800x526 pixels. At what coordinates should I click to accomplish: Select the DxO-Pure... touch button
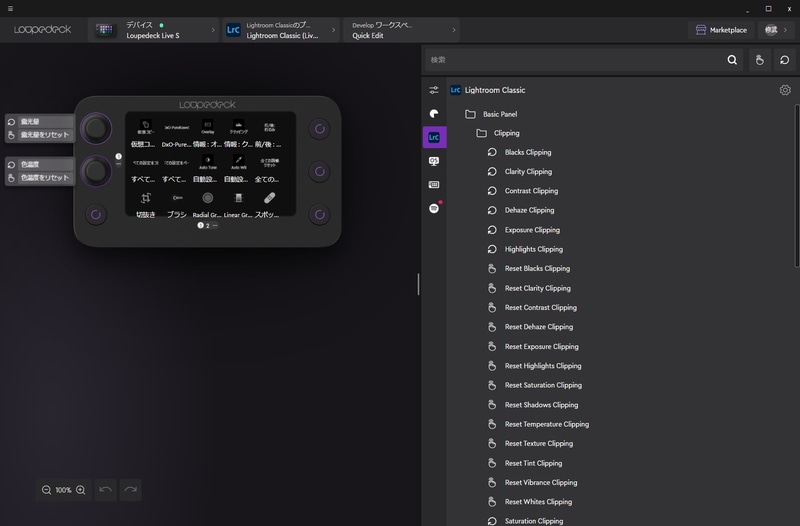click(177, 134)
